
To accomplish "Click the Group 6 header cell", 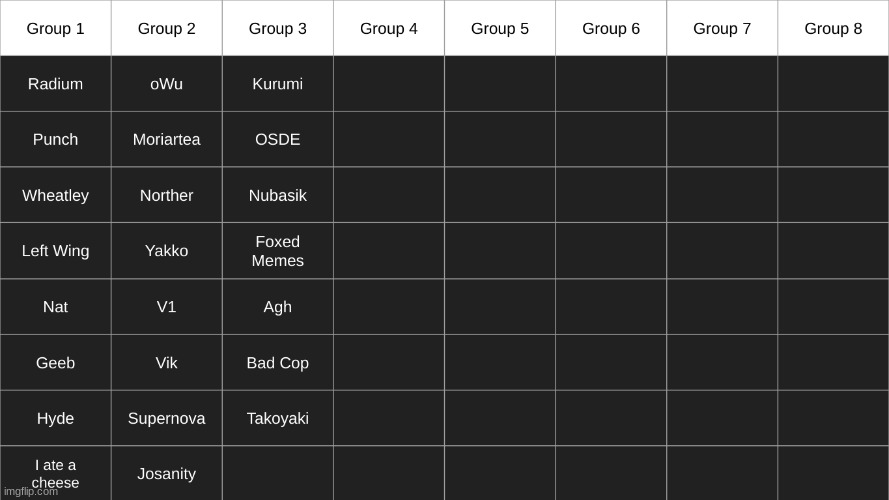I will pos(611,28).
